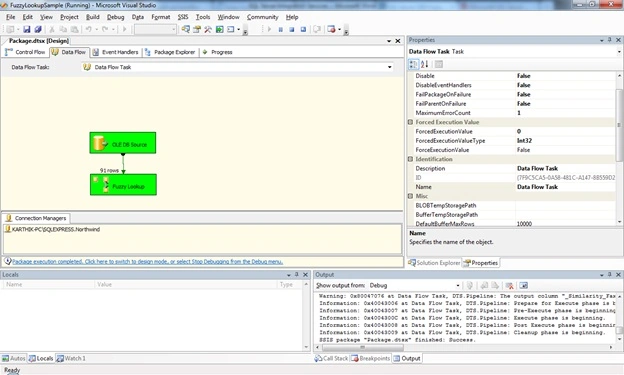Open the solution configuration combo box

pyautogui.click(x=155, y=29)
